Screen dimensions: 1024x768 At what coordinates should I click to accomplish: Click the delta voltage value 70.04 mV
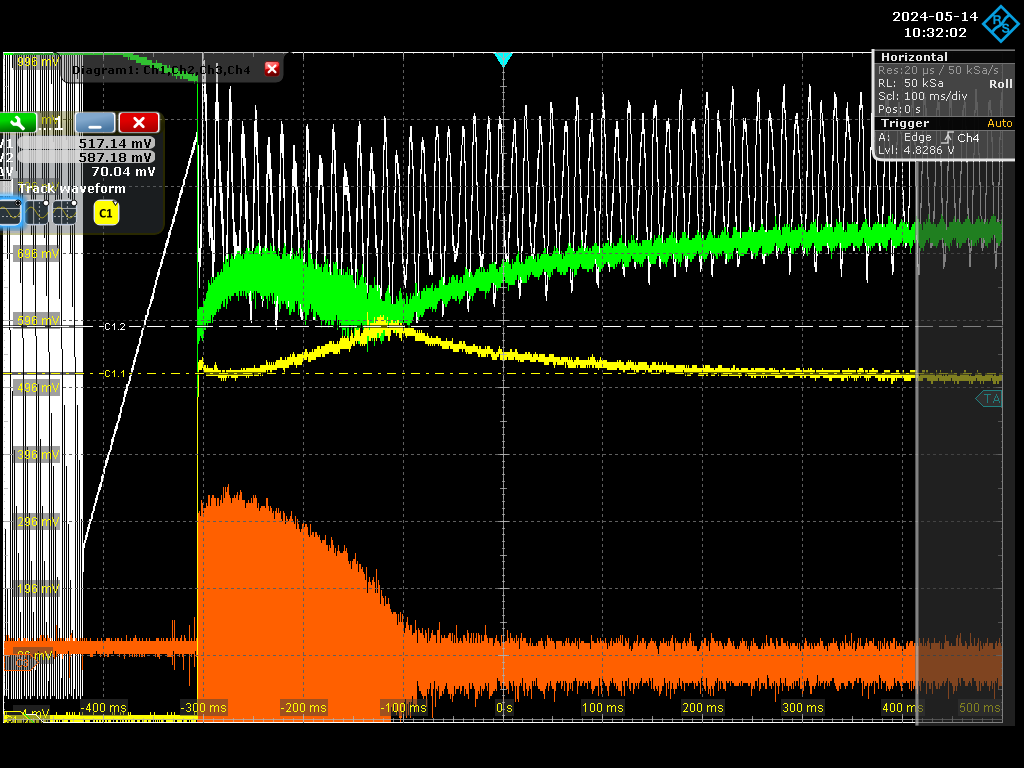click(x=123, y=172)
